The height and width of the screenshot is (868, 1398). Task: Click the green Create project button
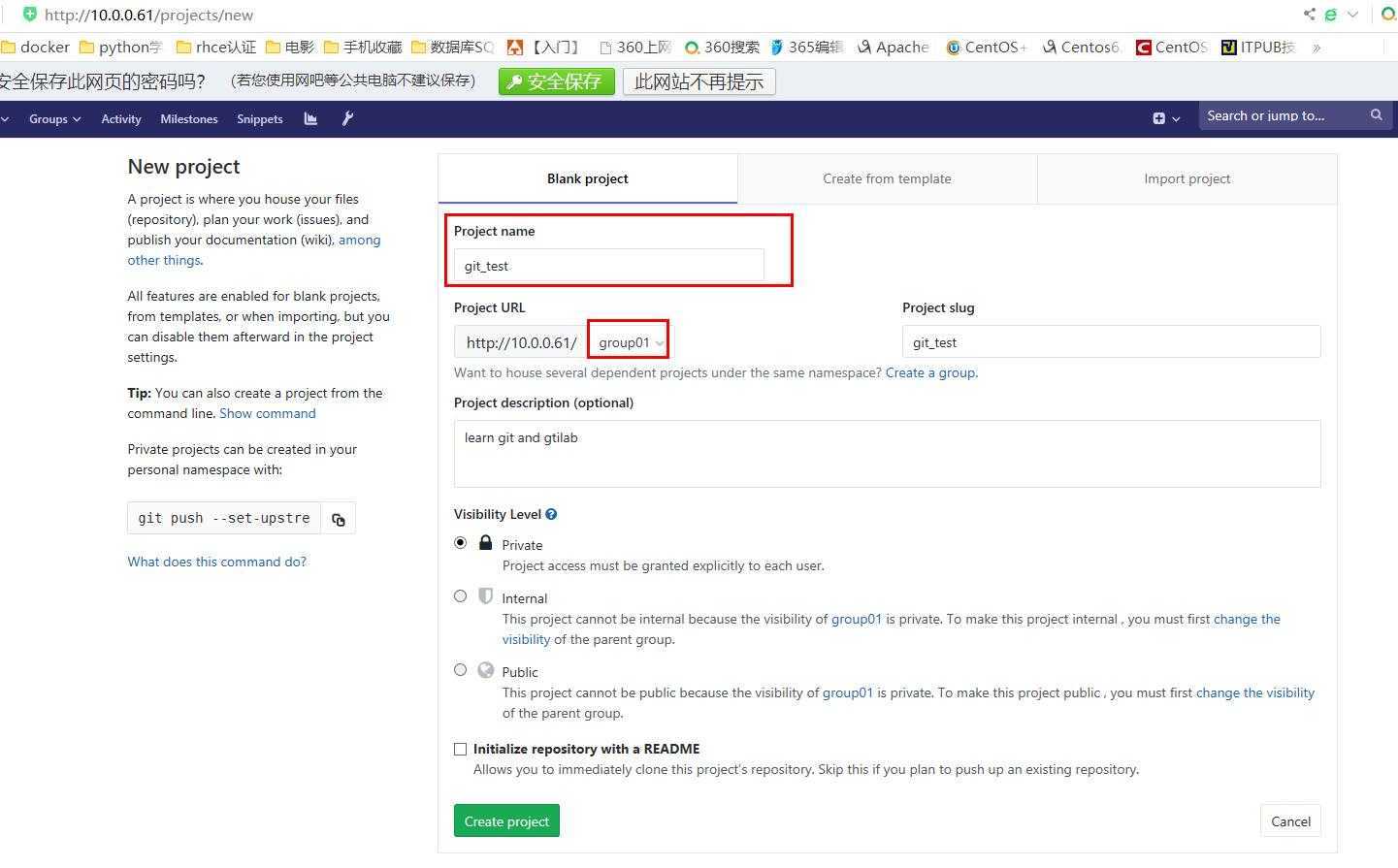(x=506, y=820)
